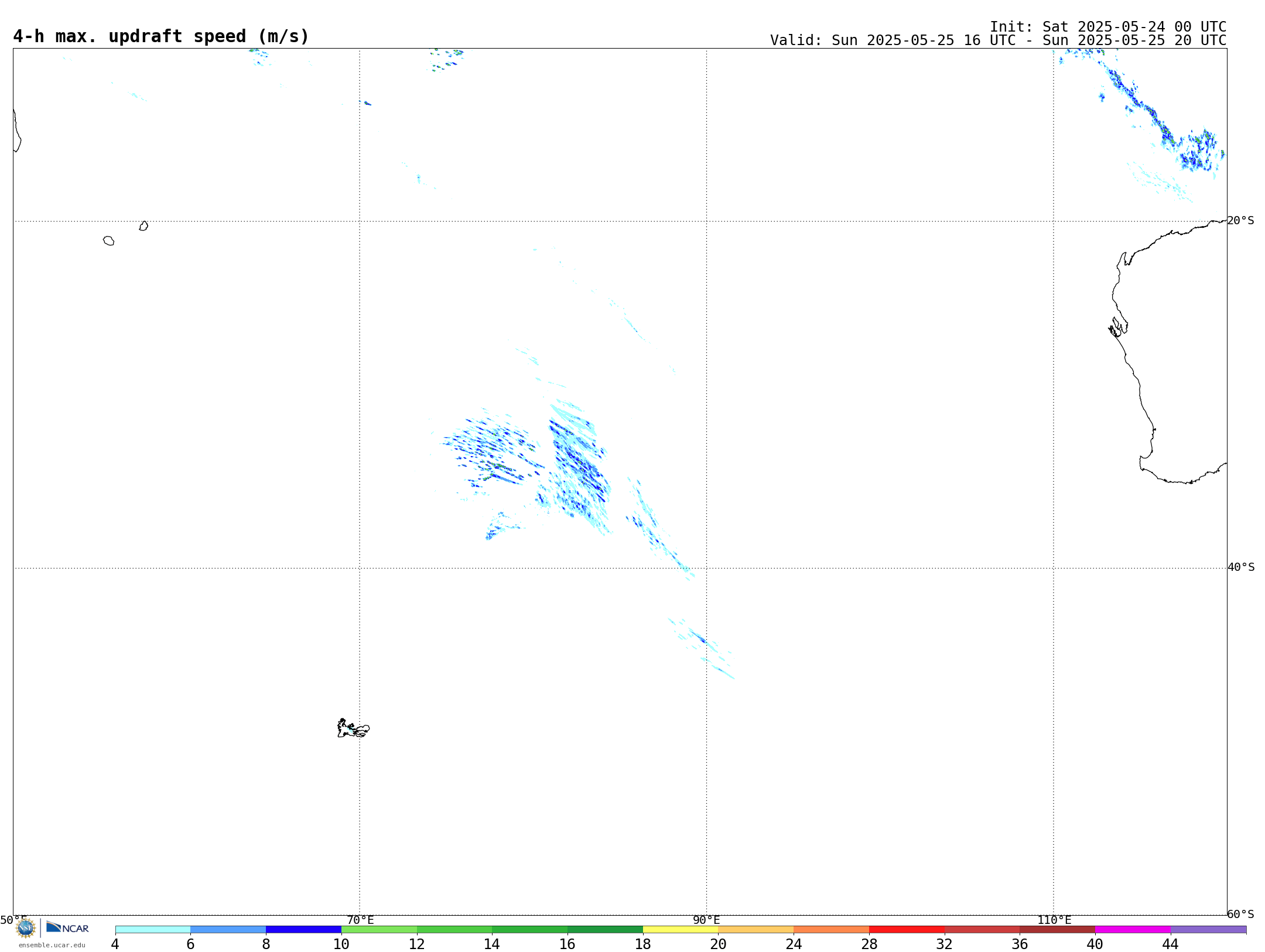Pick the light blue 6–8 color swatch

coord(228,929)
